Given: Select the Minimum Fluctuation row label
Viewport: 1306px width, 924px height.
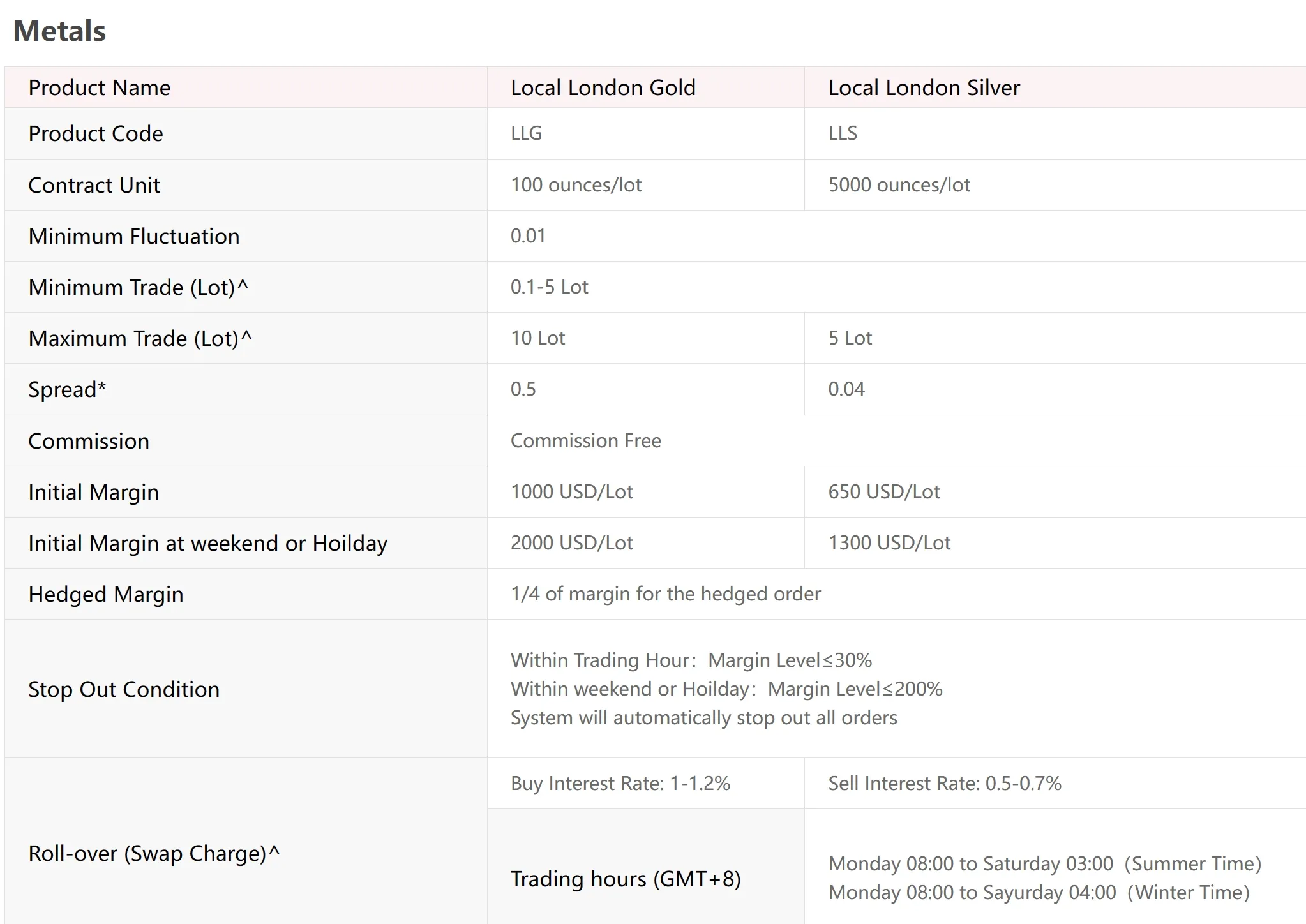Looking at the screenshot, I should pos(134,236).
